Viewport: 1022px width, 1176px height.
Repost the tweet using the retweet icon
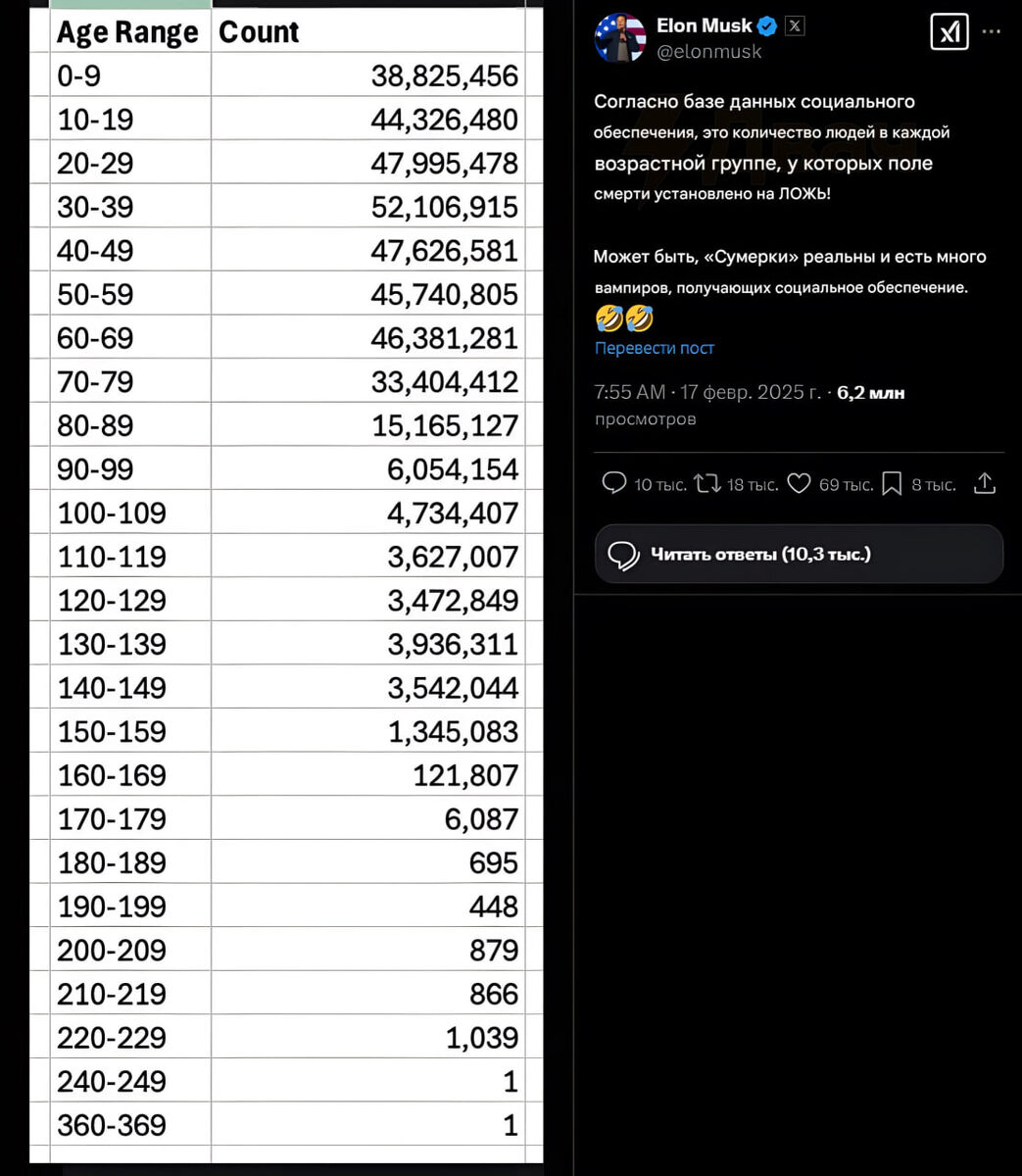tap(707, 483)
